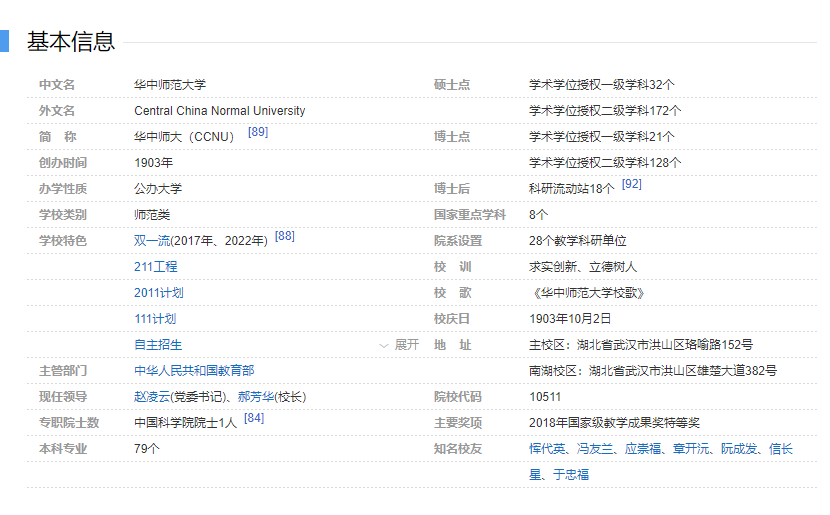Follow the 2011计划 link
830x515 pixels.
(x=158, y=293)
